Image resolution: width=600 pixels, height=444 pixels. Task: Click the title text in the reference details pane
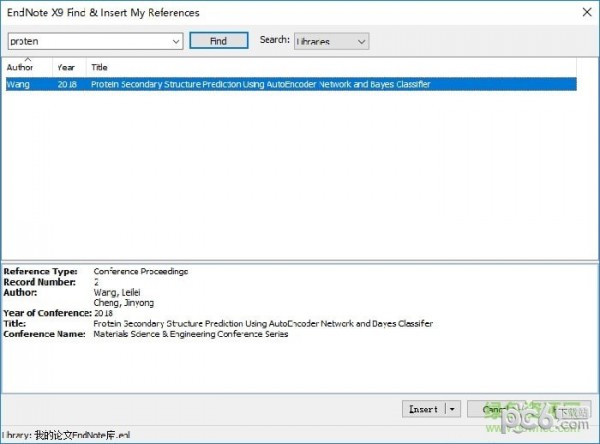[x=263, y=324]
